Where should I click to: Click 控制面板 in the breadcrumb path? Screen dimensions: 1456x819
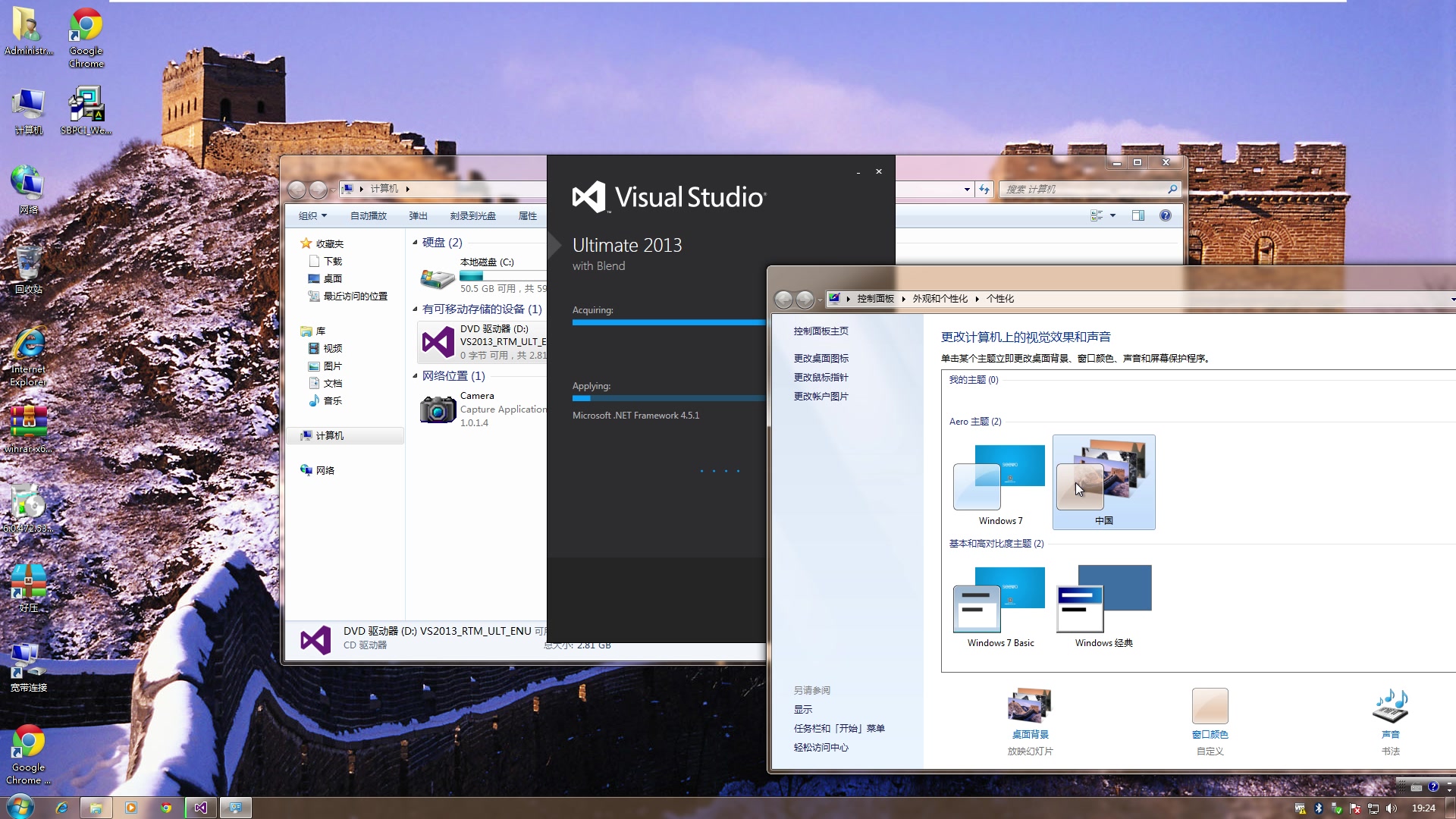coord(874,299)
